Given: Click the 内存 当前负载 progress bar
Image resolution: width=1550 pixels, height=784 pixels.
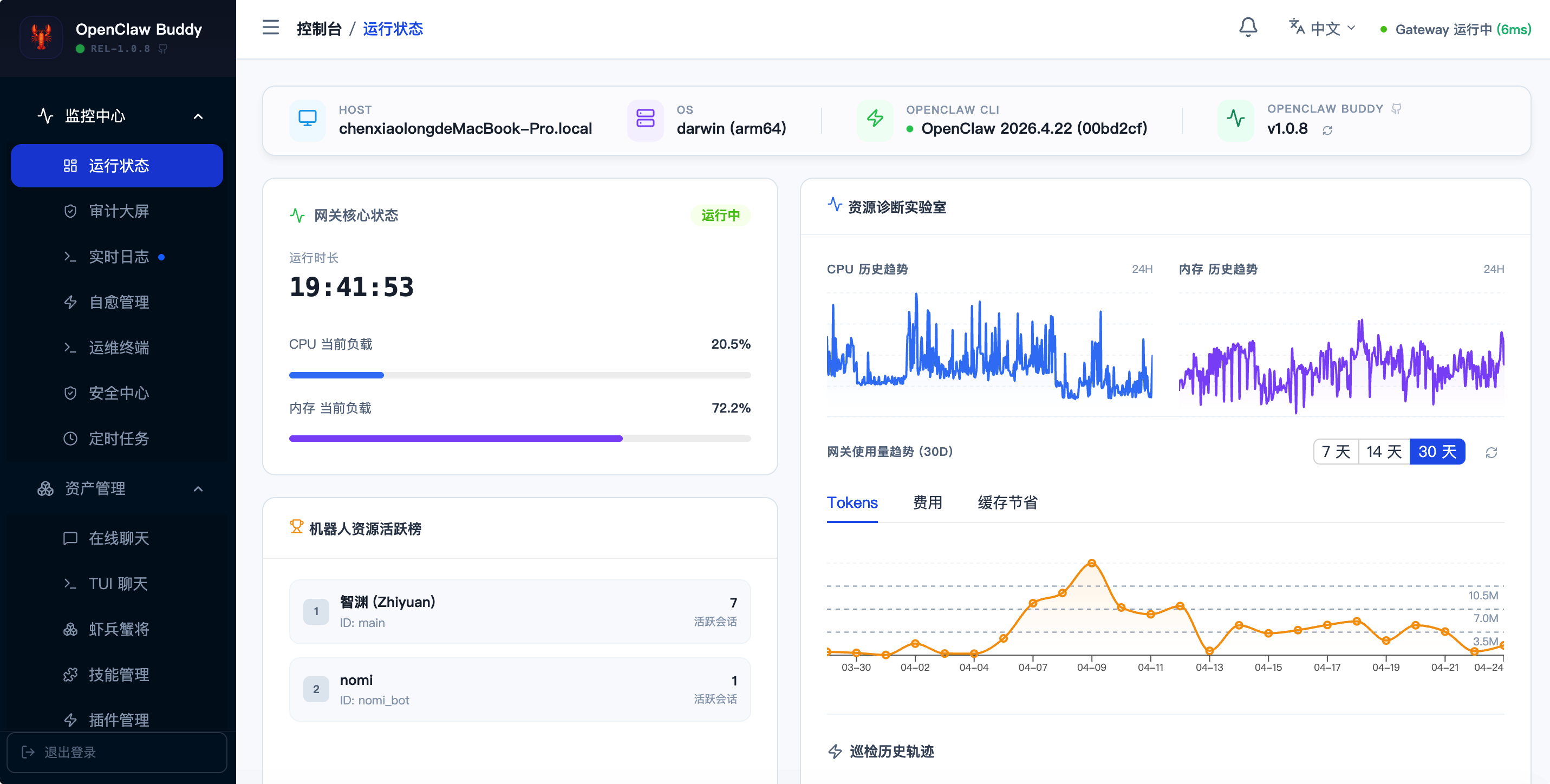Looking at the screenshot, I should pos(520,439).
